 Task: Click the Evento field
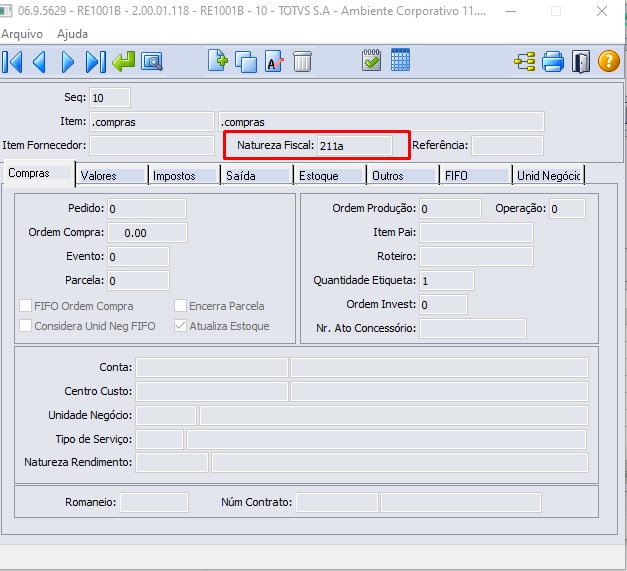click(138, 257)
